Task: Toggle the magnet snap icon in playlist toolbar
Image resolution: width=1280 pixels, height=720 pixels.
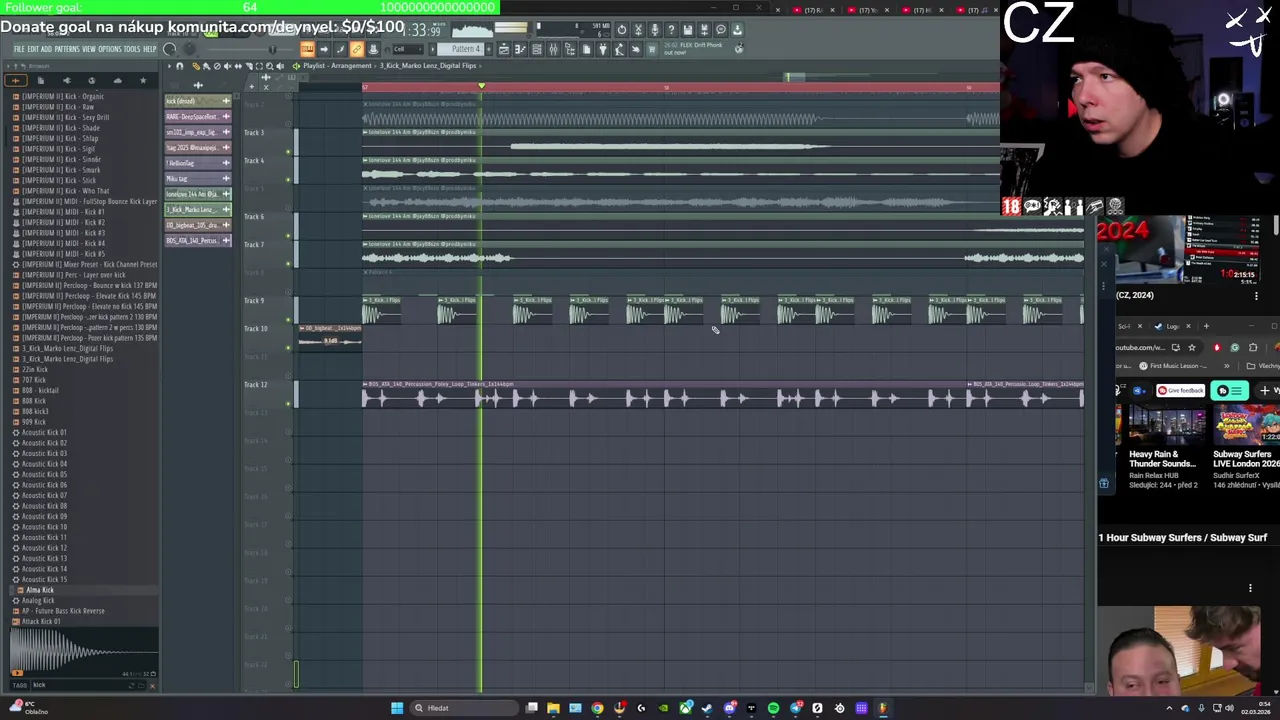Action: [180, 66]
